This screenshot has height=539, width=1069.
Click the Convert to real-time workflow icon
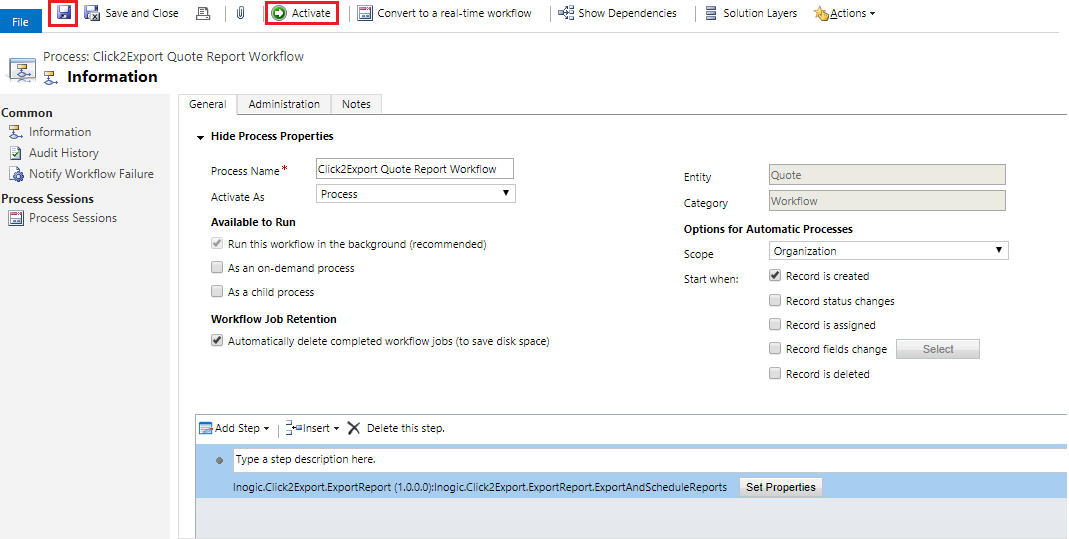point(365,13)
